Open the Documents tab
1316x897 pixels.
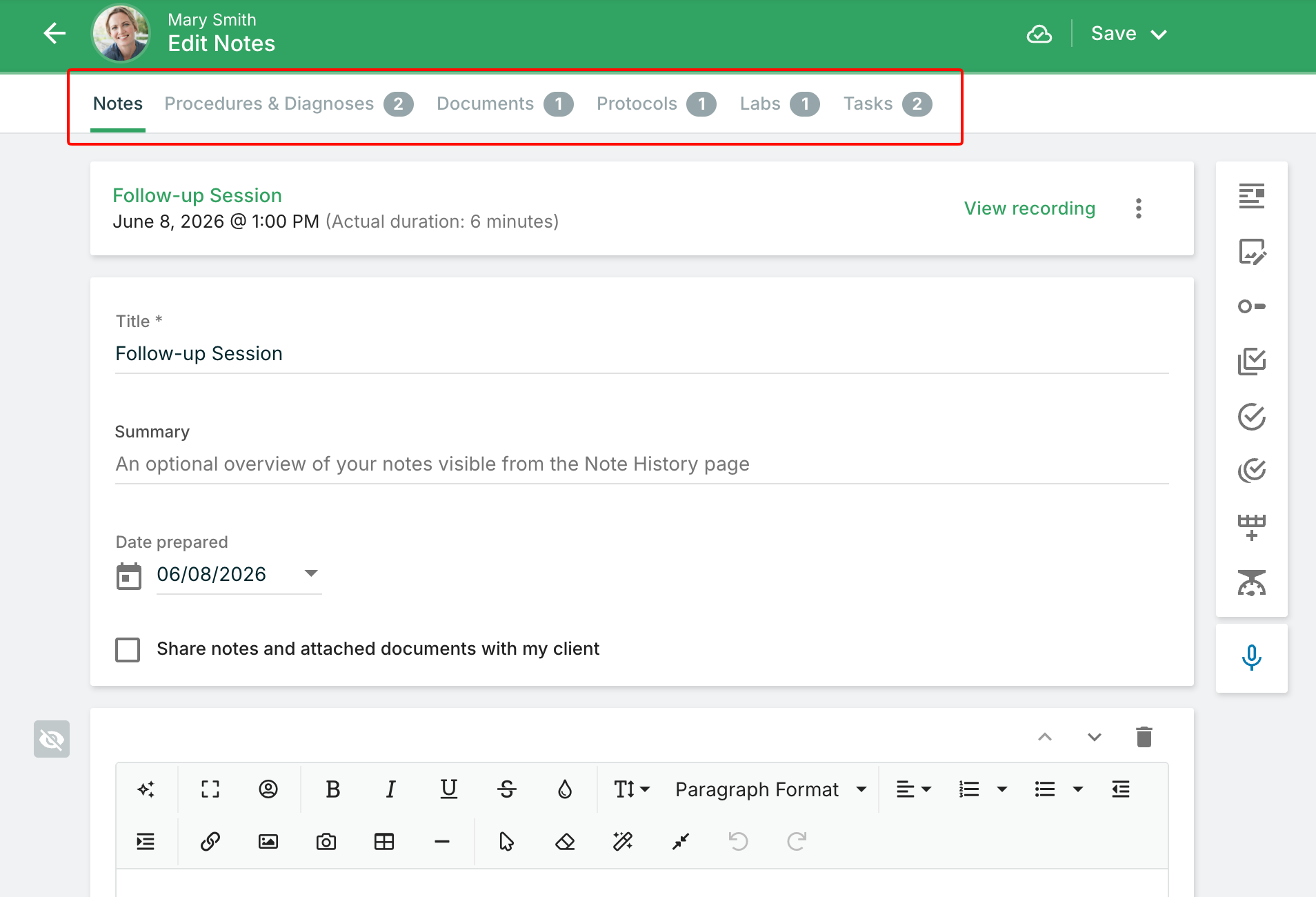pos(505,103)
